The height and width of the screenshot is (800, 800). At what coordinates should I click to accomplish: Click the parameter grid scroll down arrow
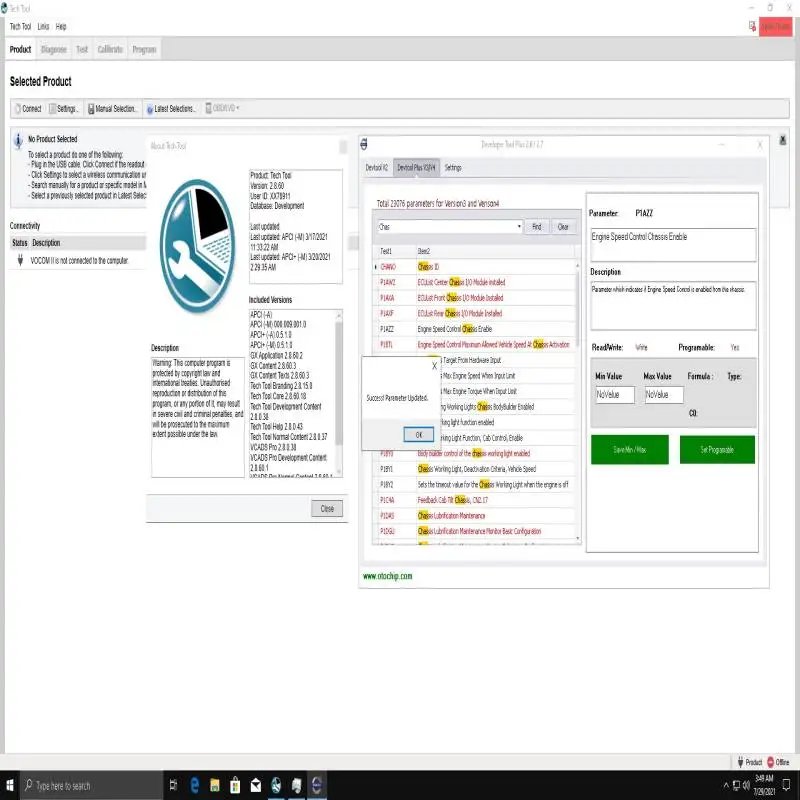point(578,538)
